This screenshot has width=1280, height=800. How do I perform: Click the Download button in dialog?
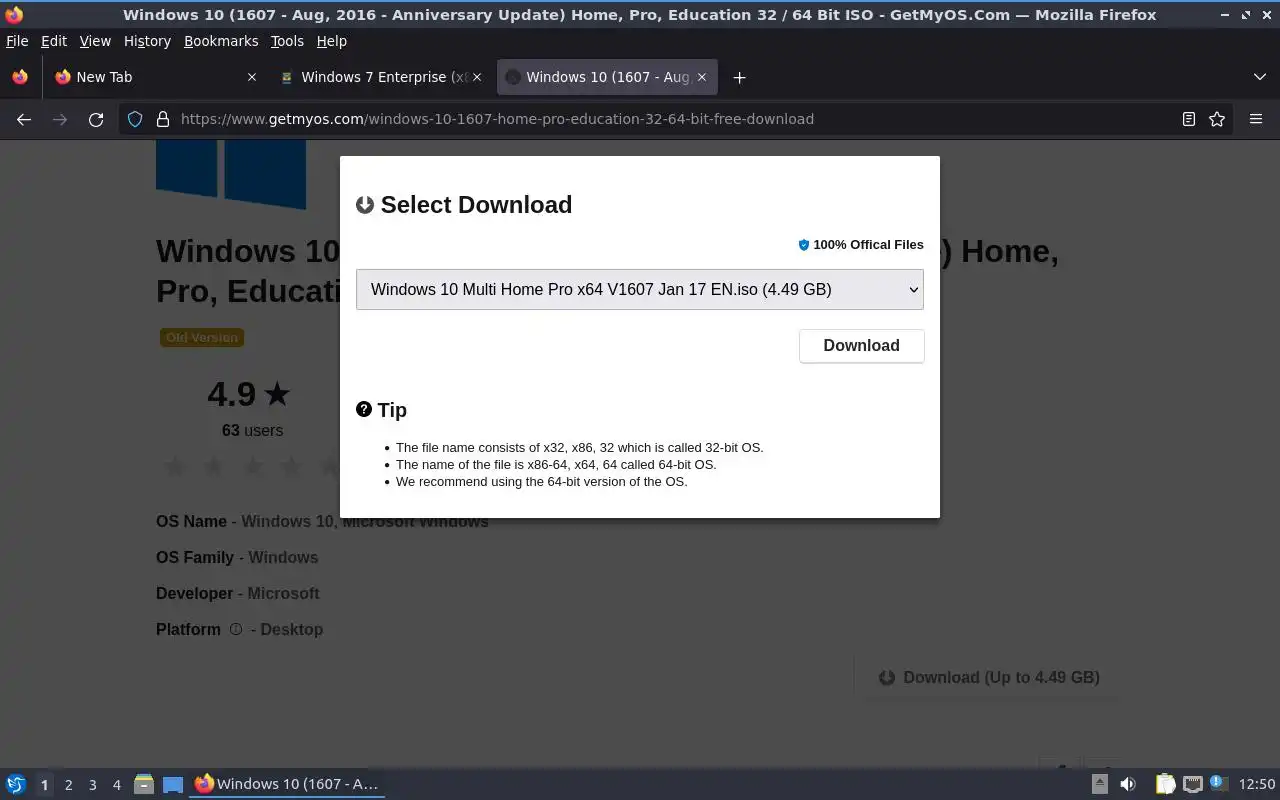click(861, 345)
